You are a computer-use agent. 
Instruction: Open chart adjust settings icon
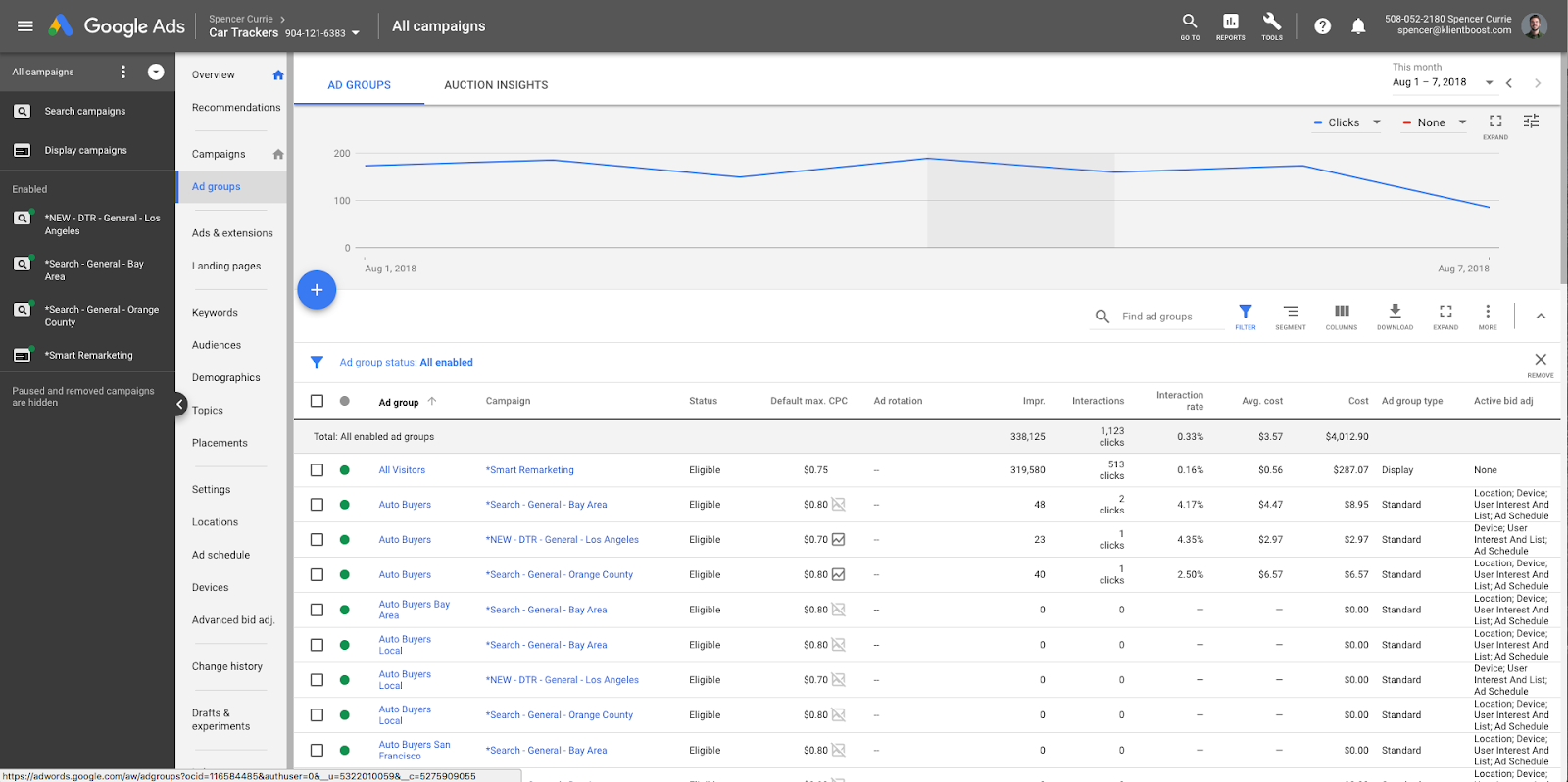[x=1531, y=122]
